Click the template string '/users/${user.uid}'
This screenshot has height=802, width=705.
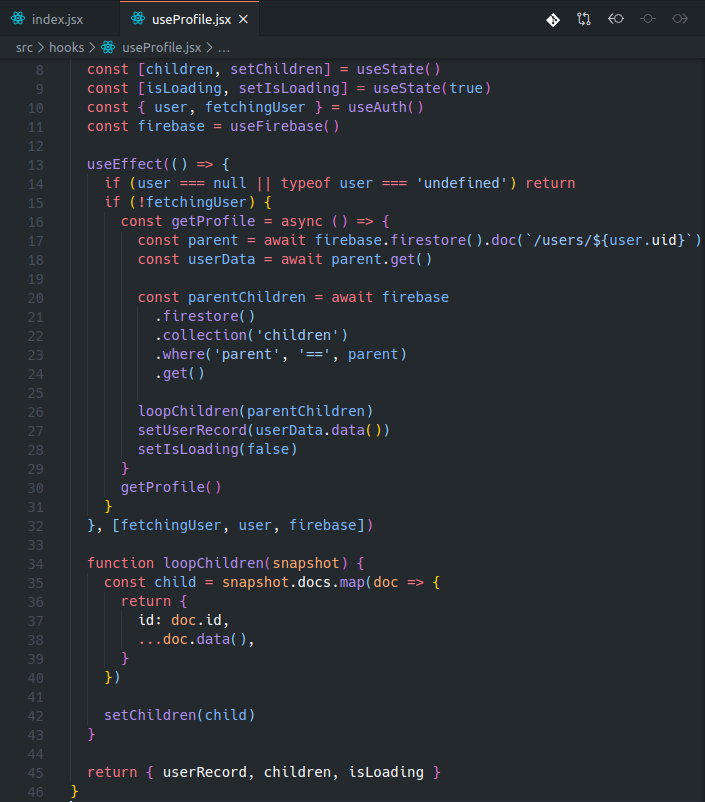click(610, 240)
